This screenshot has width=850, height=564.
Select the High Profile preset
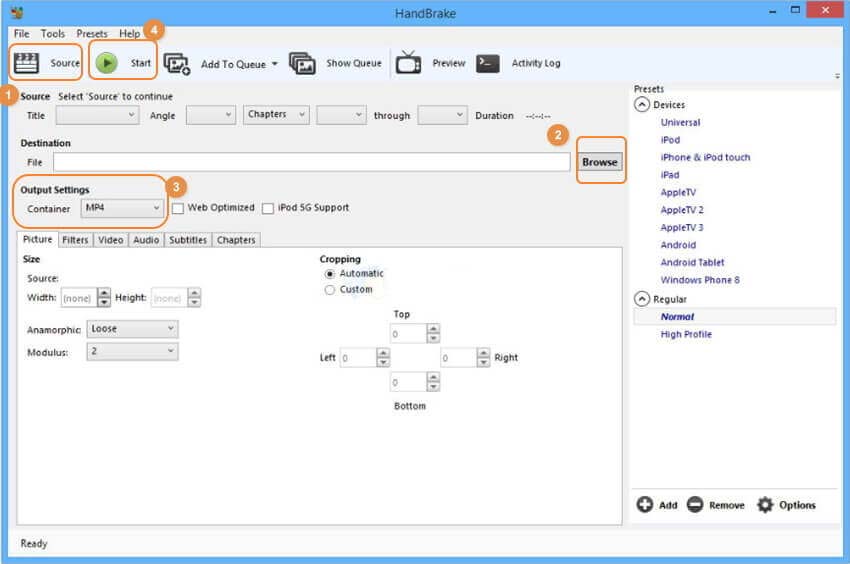pos(686,334)
